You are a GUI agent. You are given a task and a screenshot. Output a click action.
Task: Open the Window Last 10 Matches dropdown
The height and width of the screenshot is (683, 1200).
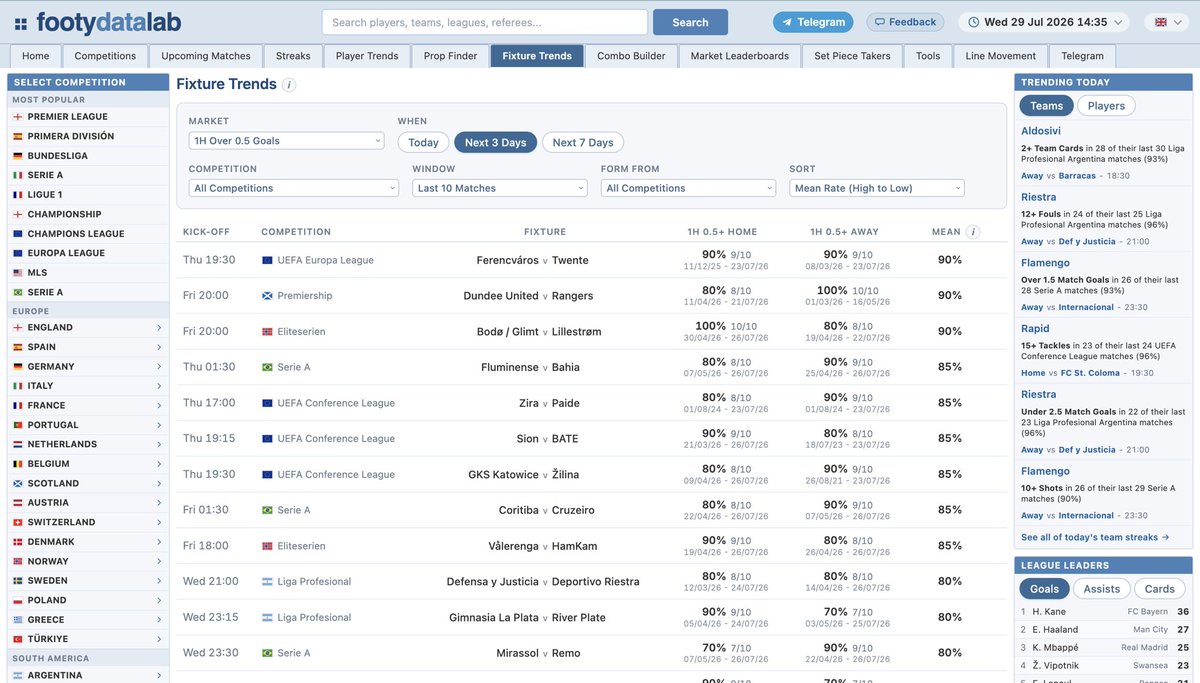[500, 188]
